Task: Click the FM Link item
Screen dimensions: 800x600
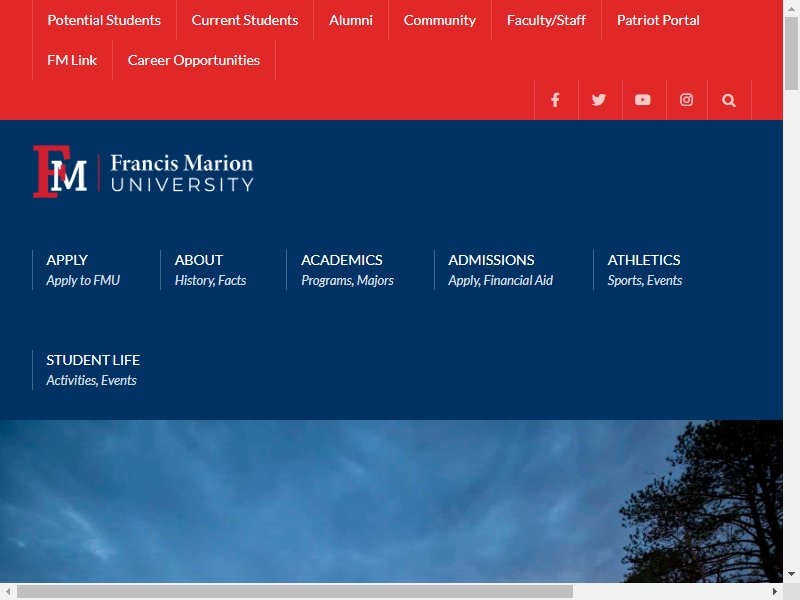Action: 72,60
